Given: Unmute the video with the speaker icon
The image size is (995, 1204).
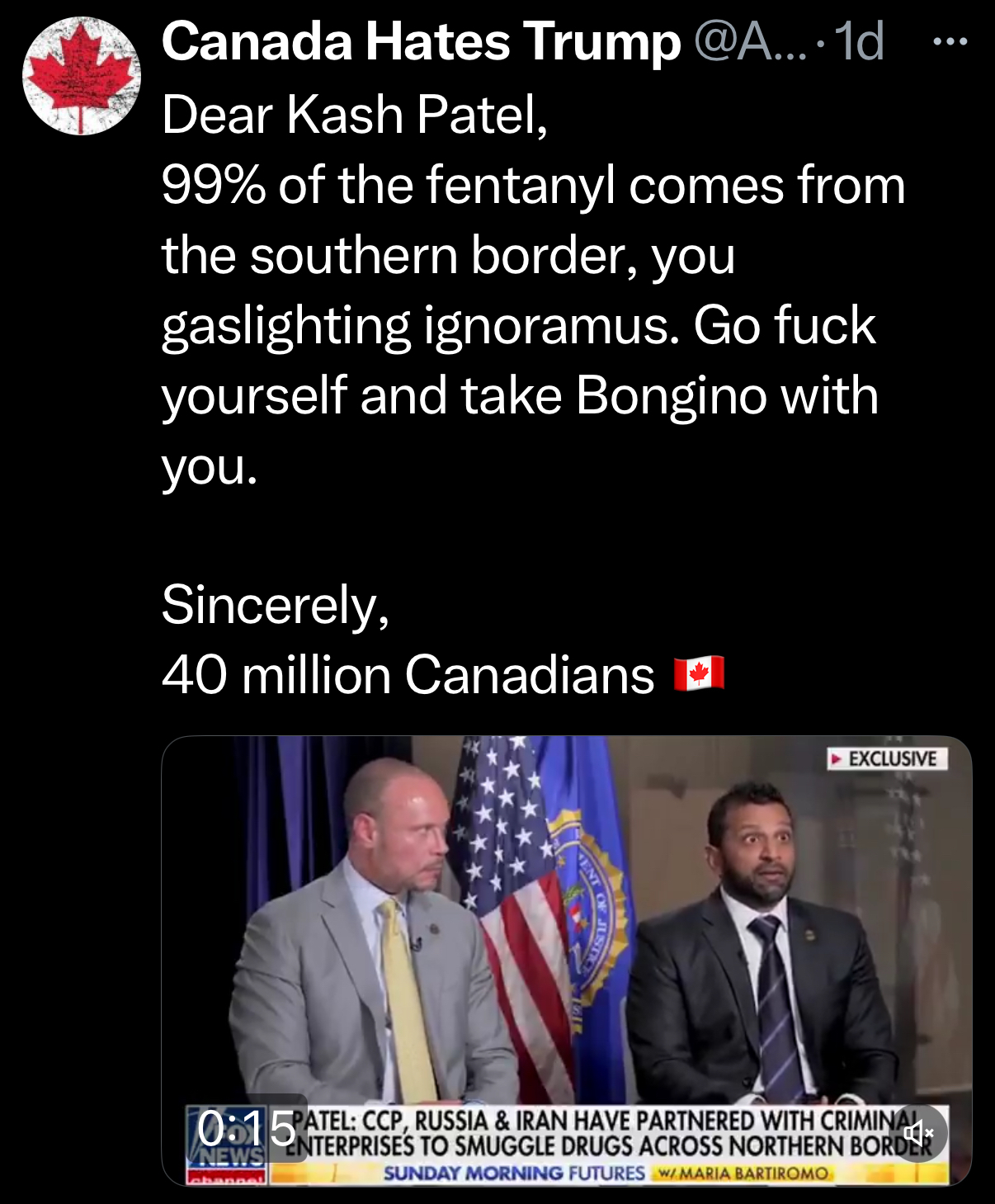Looking at the screenshot, I should [x=919, y=1134].
